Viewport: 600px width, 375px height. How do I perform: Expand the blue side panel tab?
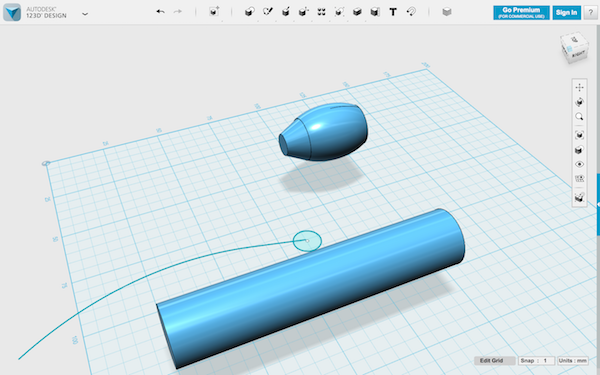click(598, 205)
